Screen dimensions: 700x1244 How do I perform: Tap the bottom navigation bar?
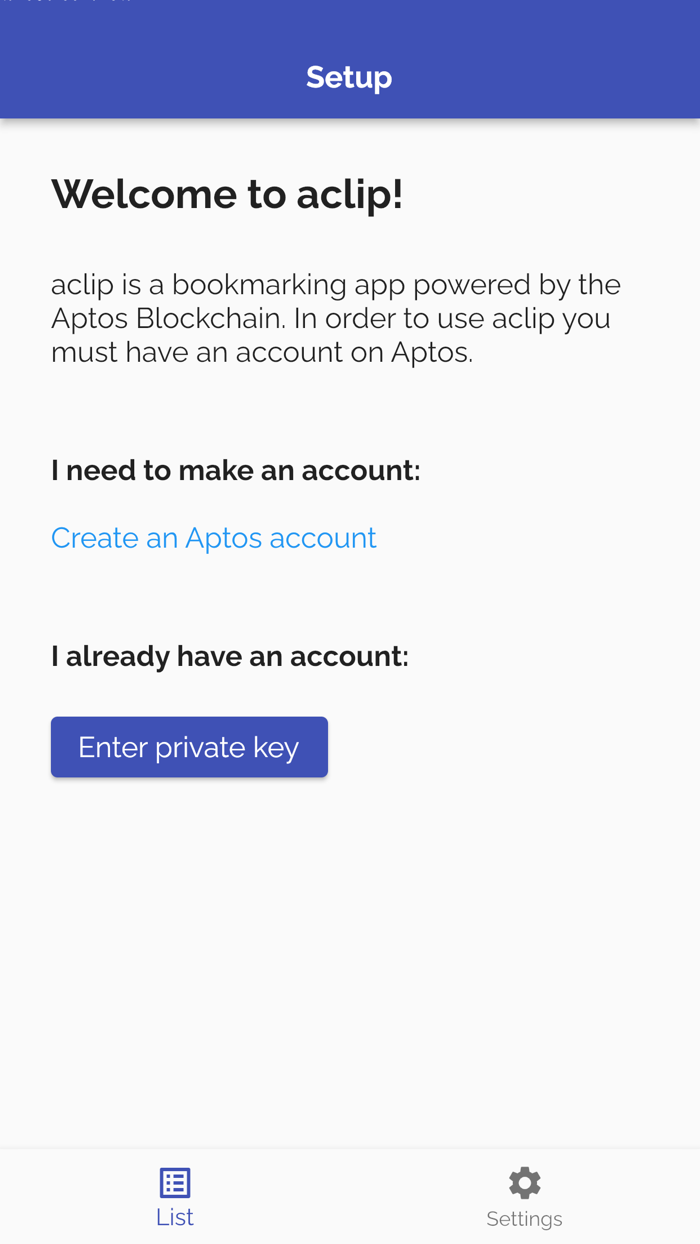(349, 1196)
